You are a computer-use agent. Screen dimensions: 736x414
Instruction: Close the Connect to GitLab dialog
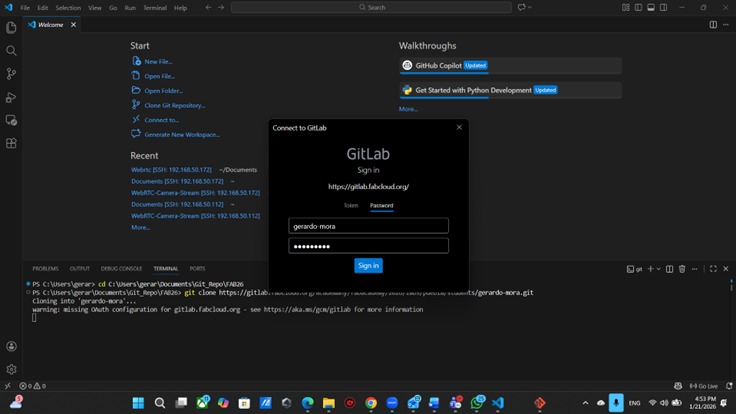click(x=459, y=127)
